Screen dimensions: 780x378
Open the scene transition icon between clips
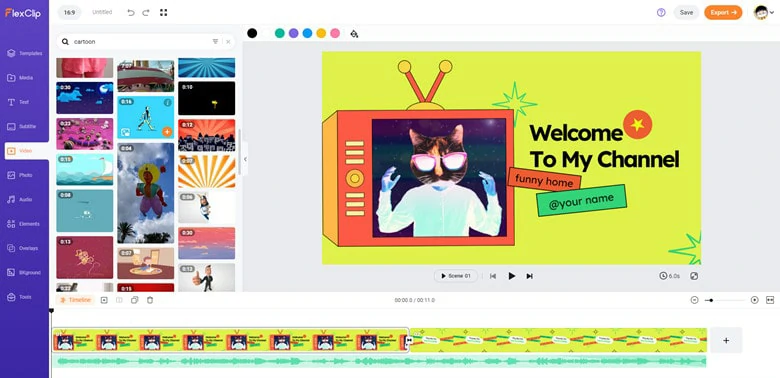click(409, 340)
